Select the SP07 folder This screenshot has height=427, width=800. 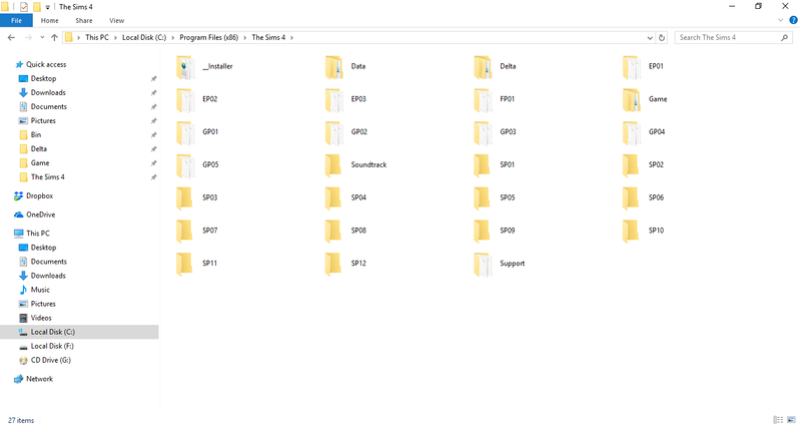197,231
